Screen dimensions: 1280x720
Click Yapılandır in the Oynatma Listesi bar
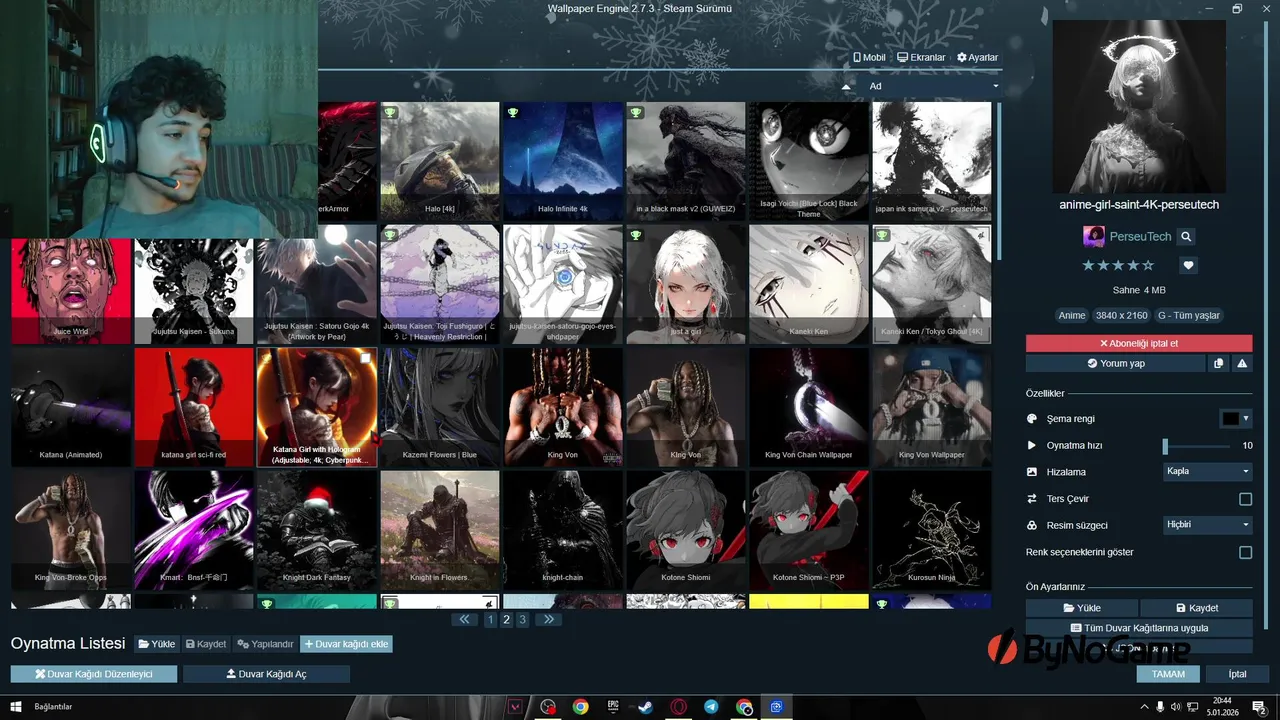click(x=265, y=644)
